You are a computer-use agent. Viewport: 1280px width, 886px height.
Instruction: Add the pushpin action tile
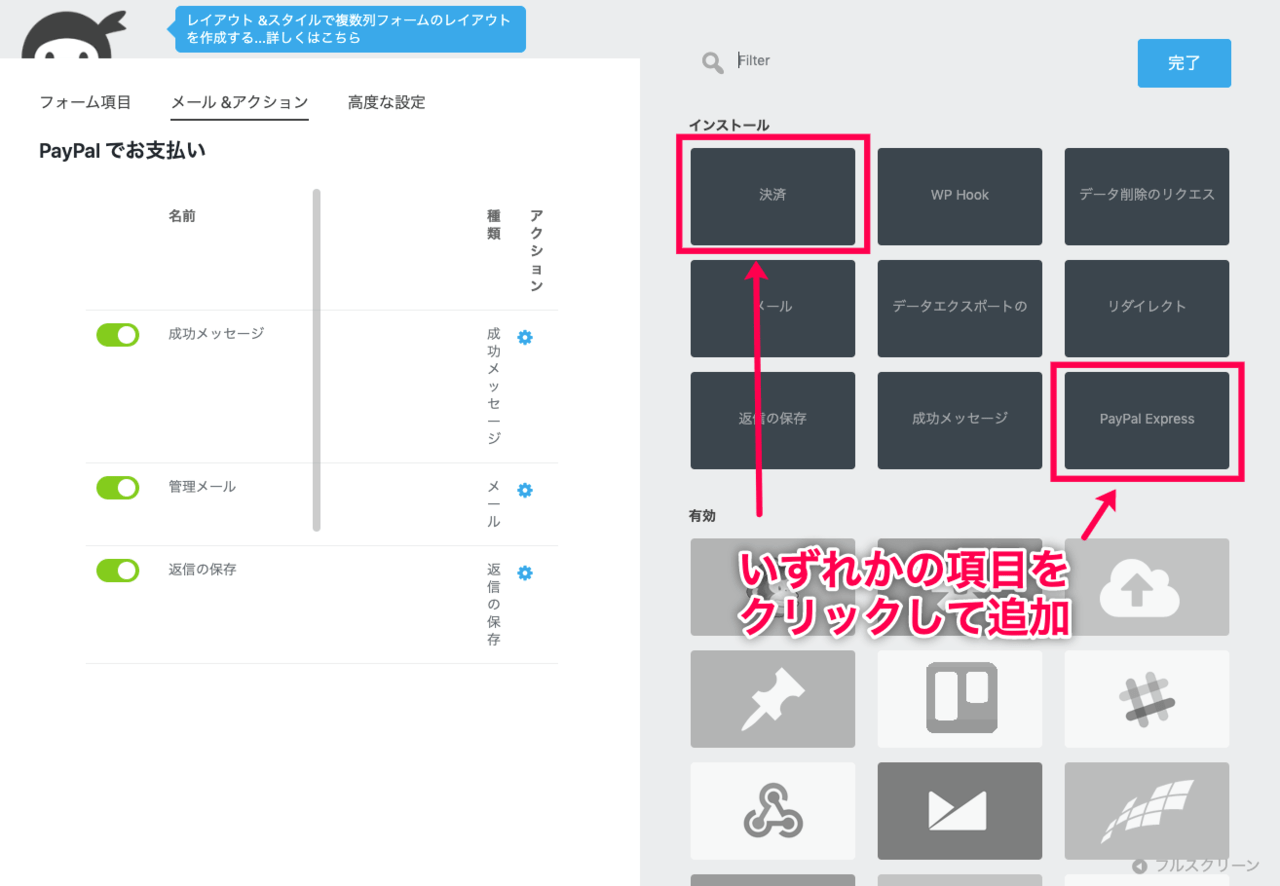(772, 699)
